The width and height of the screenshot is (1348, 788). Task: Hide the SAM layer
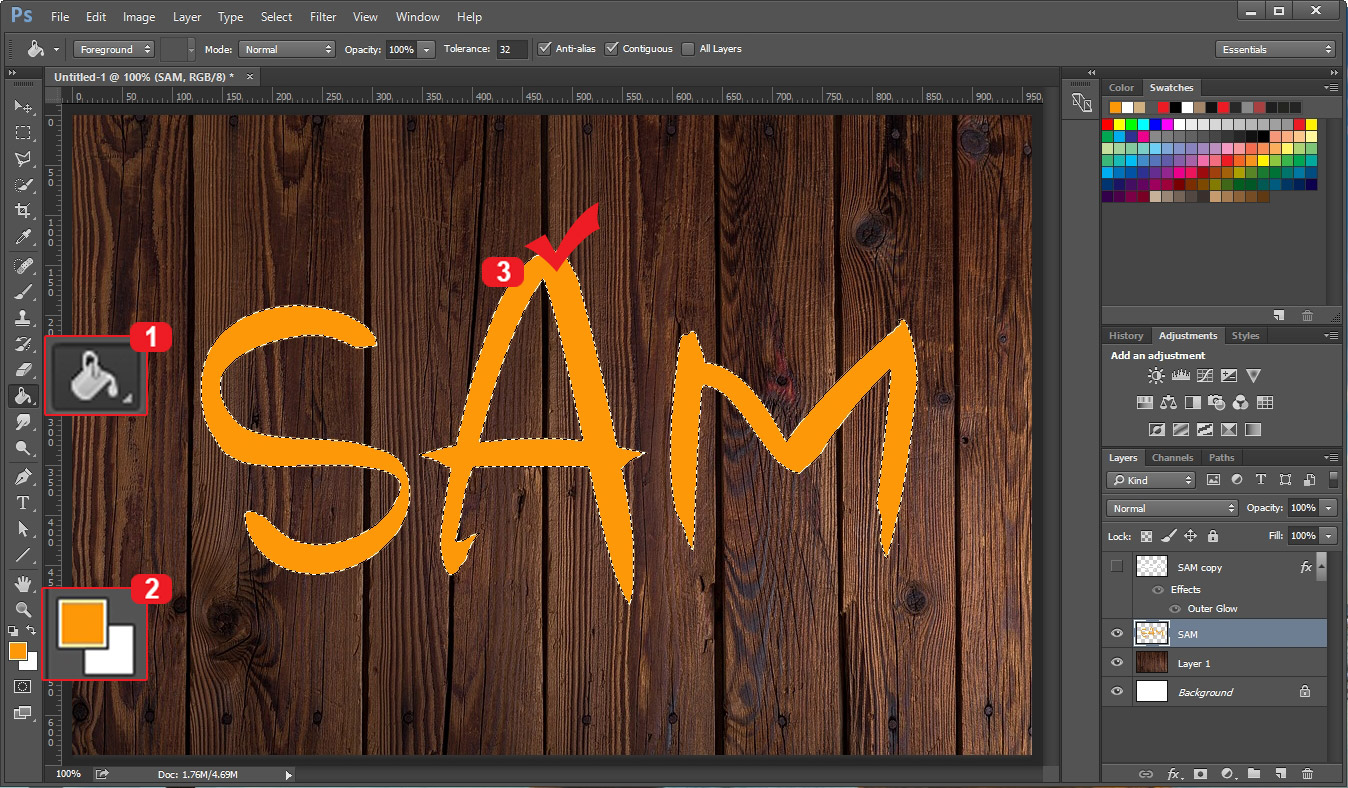coord(1117,634)
